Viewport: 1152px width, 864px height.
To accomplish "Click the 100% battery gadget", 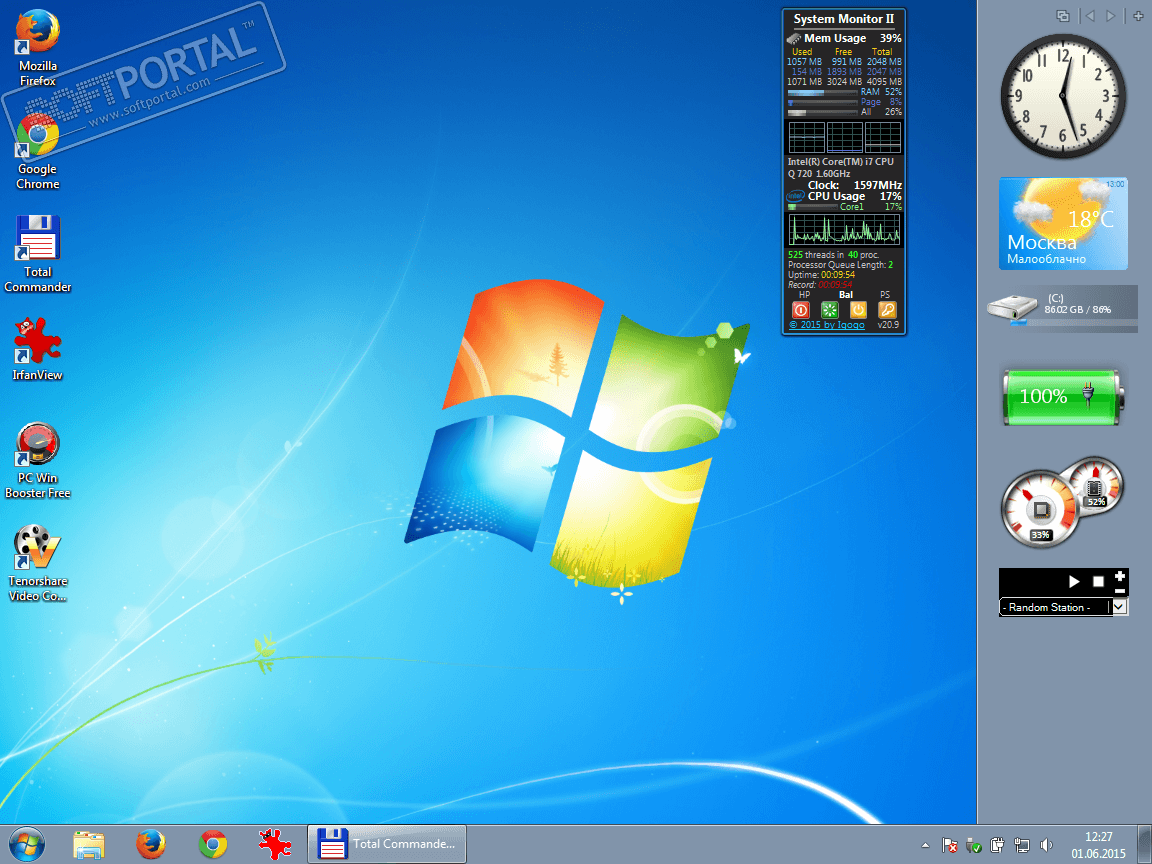I will pos(1062,397).
